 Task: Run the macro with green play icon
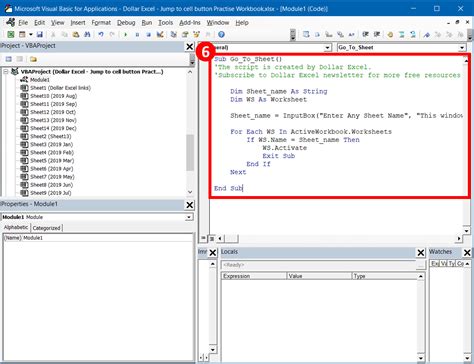tap(126, 34)
